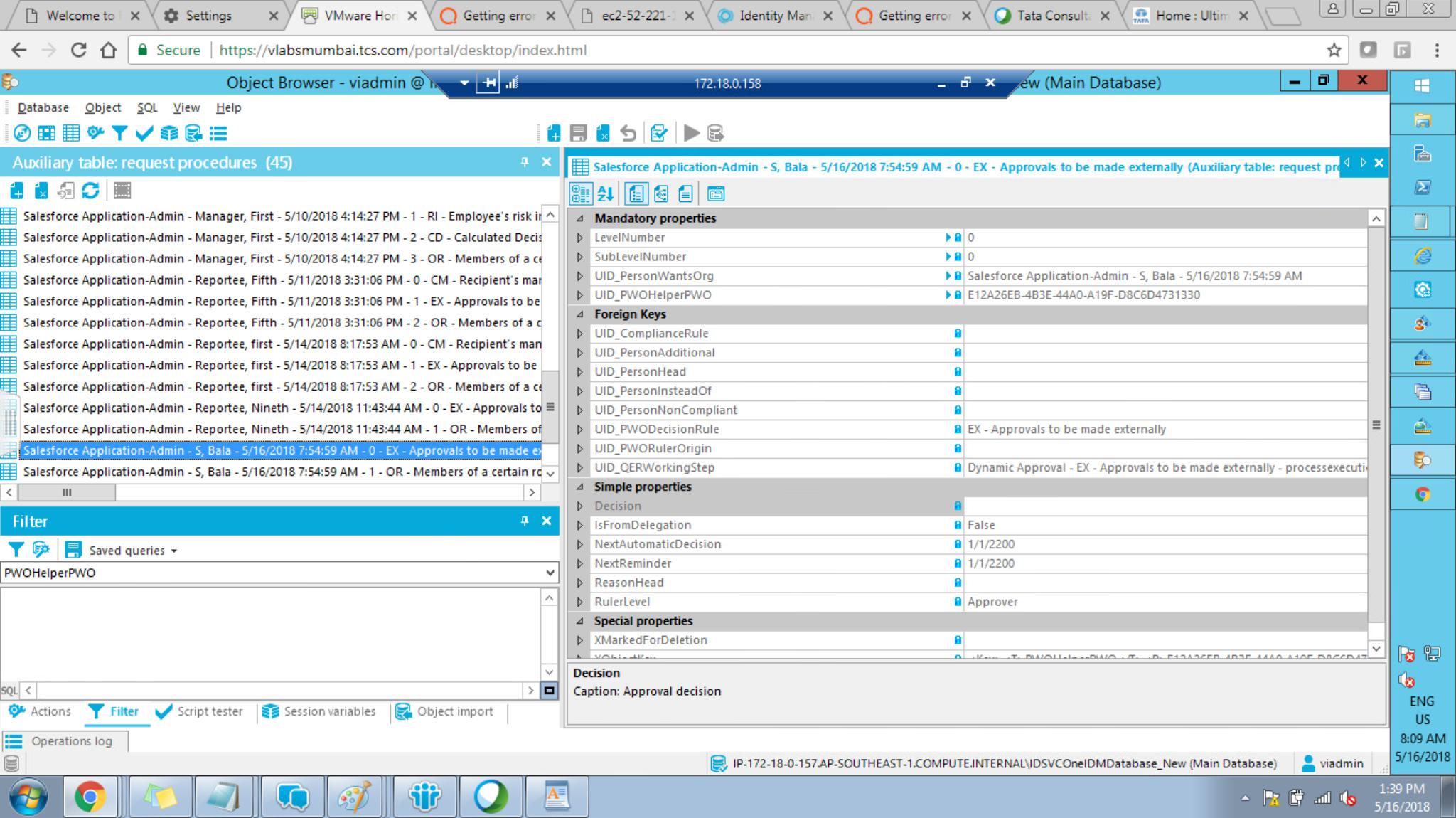Switch to the Actions tab
The height and width of the screenshot is (818, 1456).
[40, 711]
